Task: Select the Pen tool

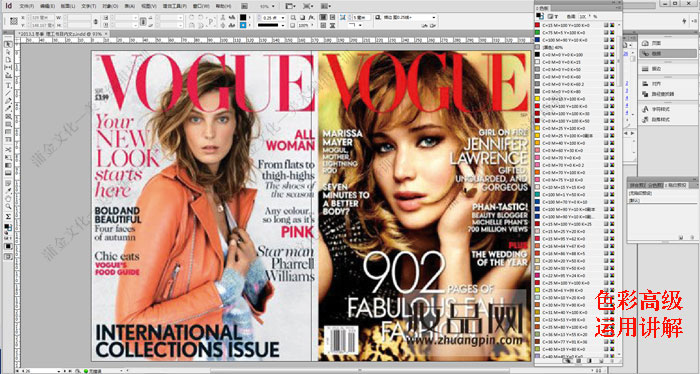Action: 8,101
